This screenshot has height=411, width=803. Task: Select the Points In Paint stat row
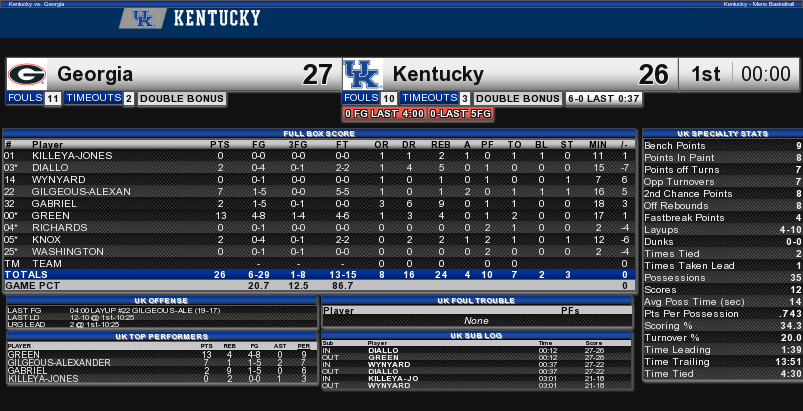pos(722,158)
